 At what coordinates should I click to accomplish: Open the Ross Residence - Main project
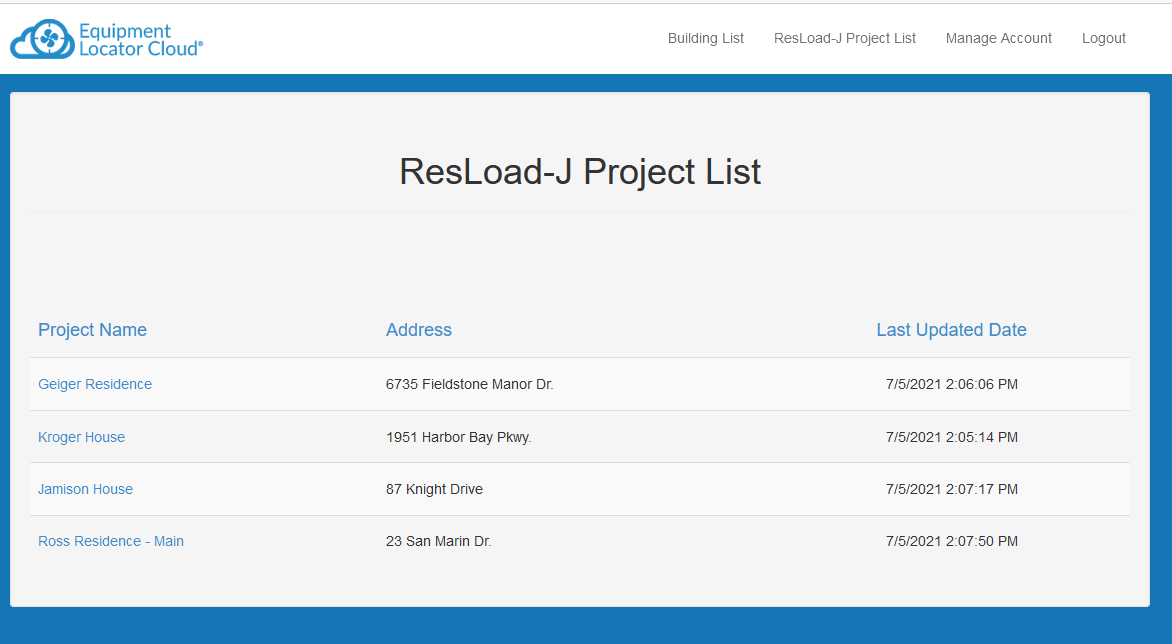pyautogui.click(x=111, y=542)
